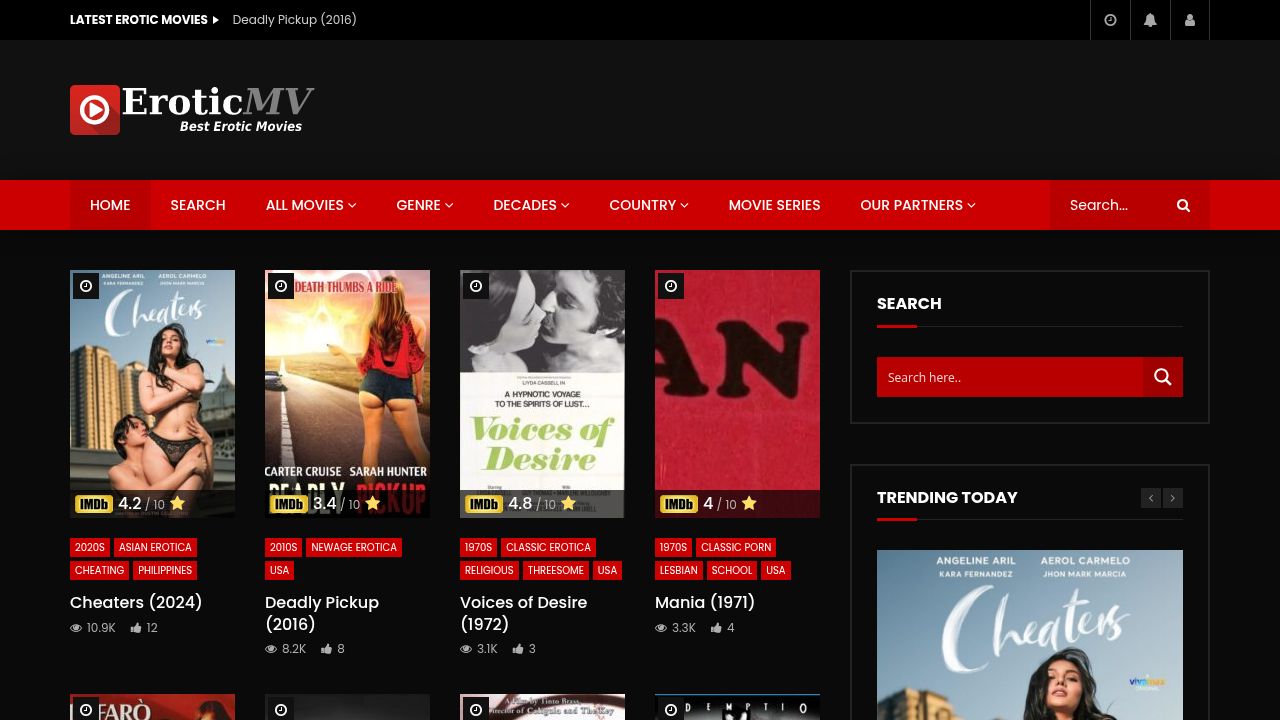Screen dimensions: 1280x720
Task: Expand the All Movies dropdown menu
Action: [311, 205]
